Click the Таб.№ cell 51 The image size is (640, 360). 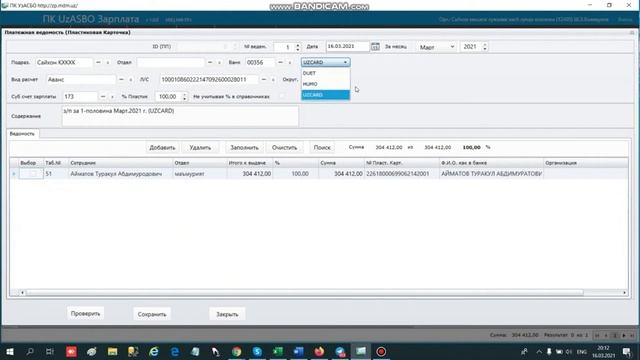(x=56, y=174)
